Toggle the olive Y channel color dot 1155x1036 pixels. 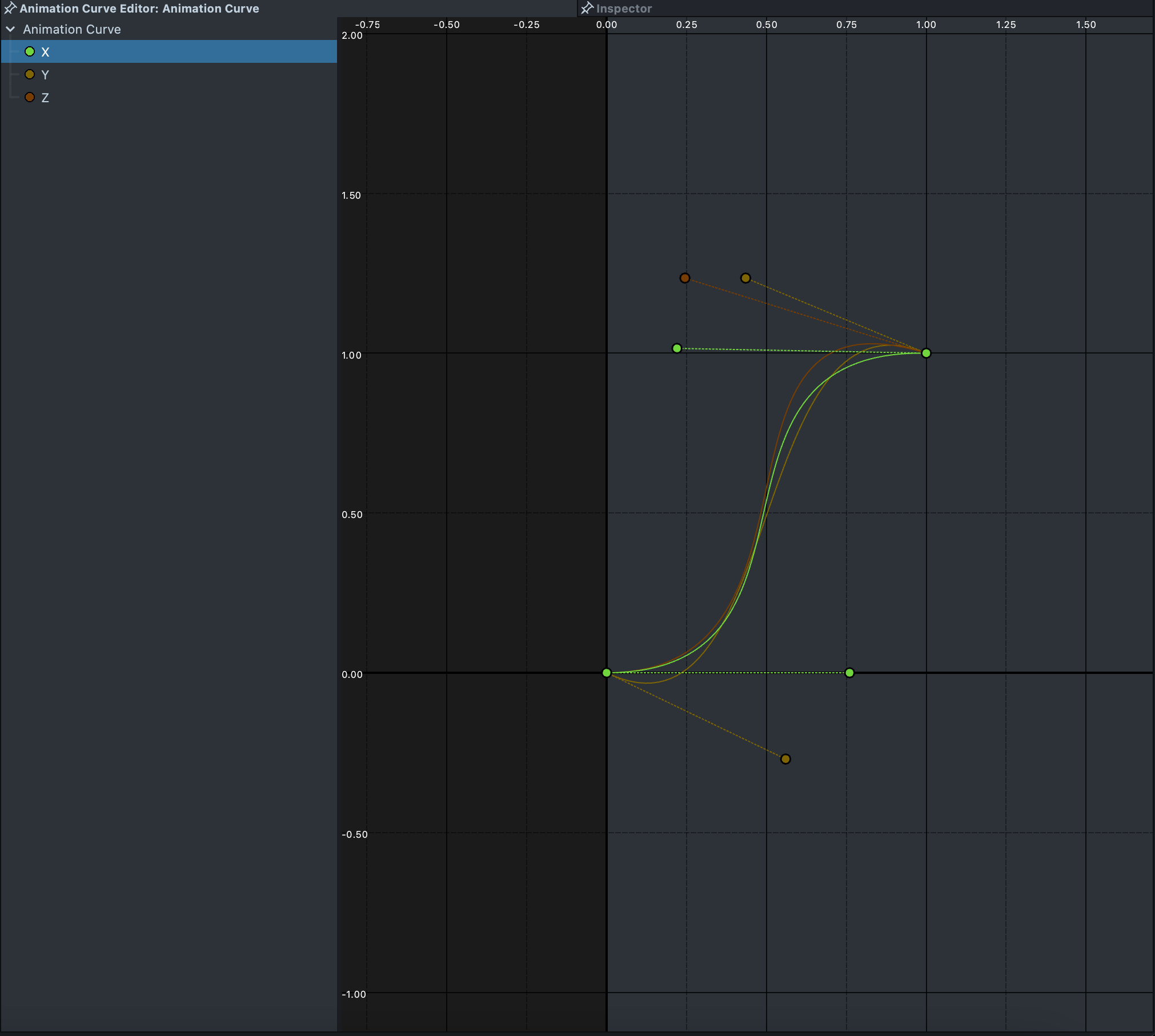pos(30,75)
